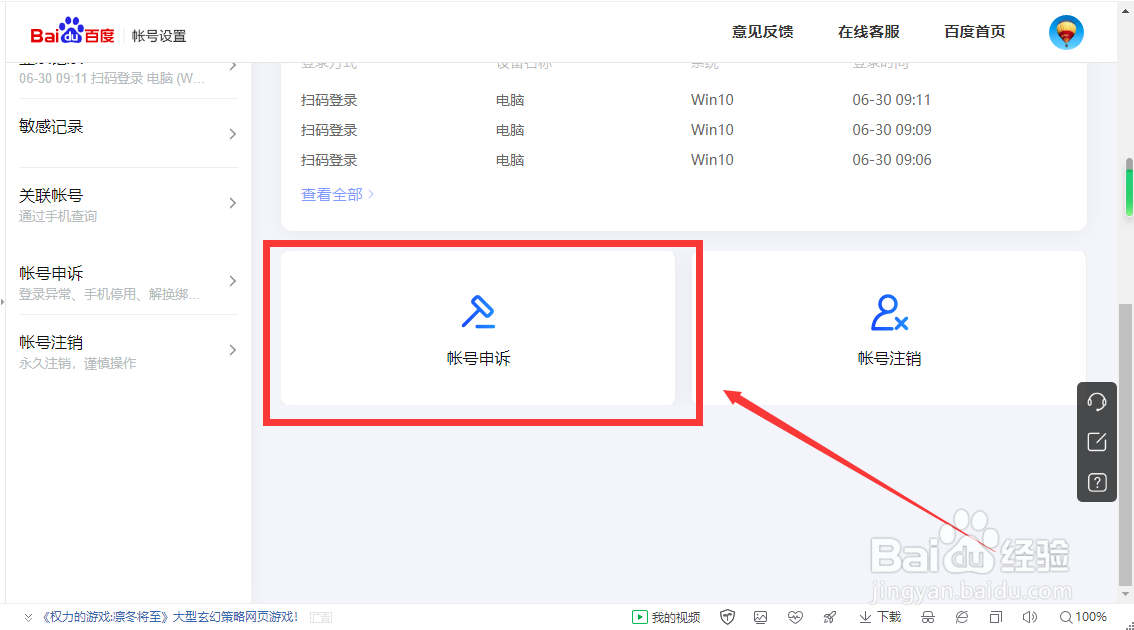1134x630 pixels.
Task: Click the shield security icon in status bar
Action: [727, 617]
